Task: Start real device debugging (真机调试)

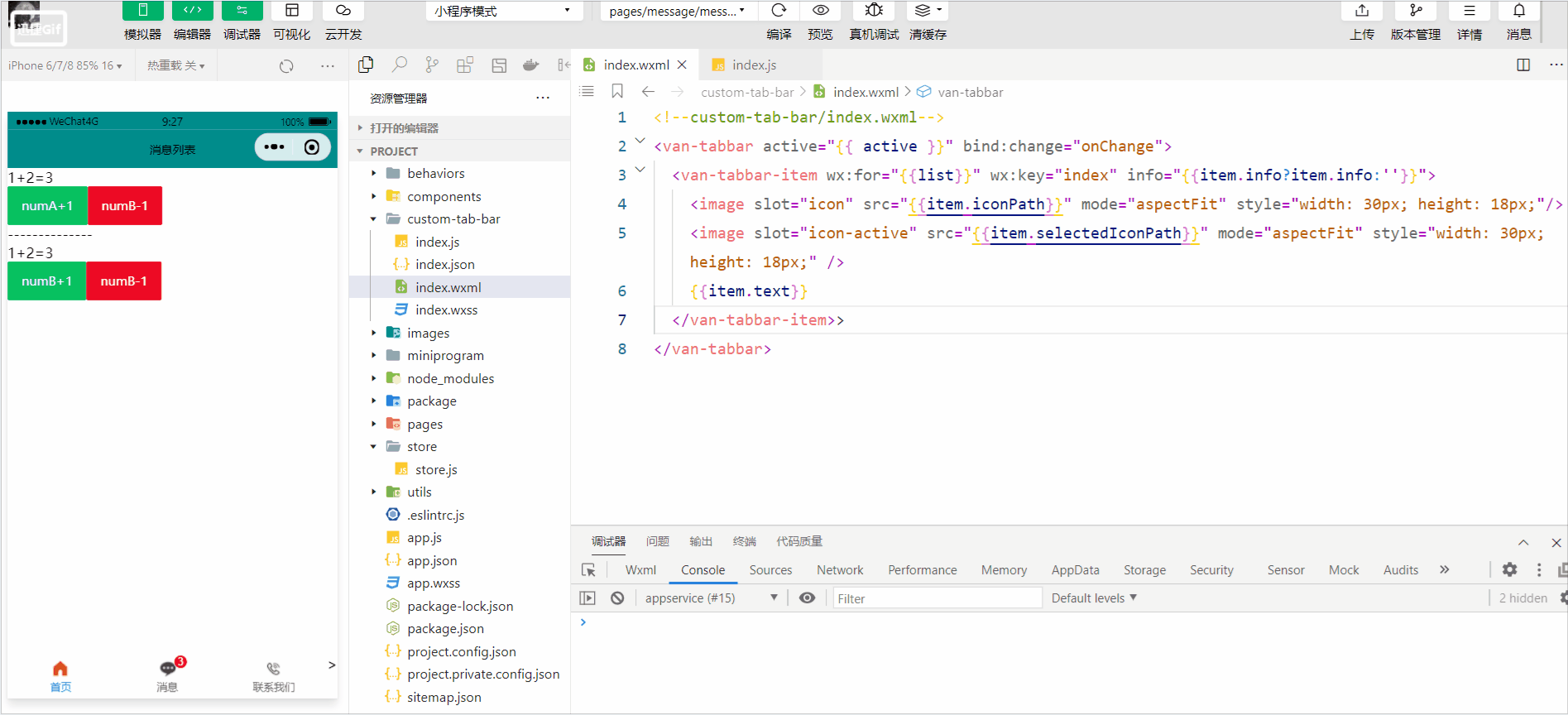Action: click(x=874, y=11)
